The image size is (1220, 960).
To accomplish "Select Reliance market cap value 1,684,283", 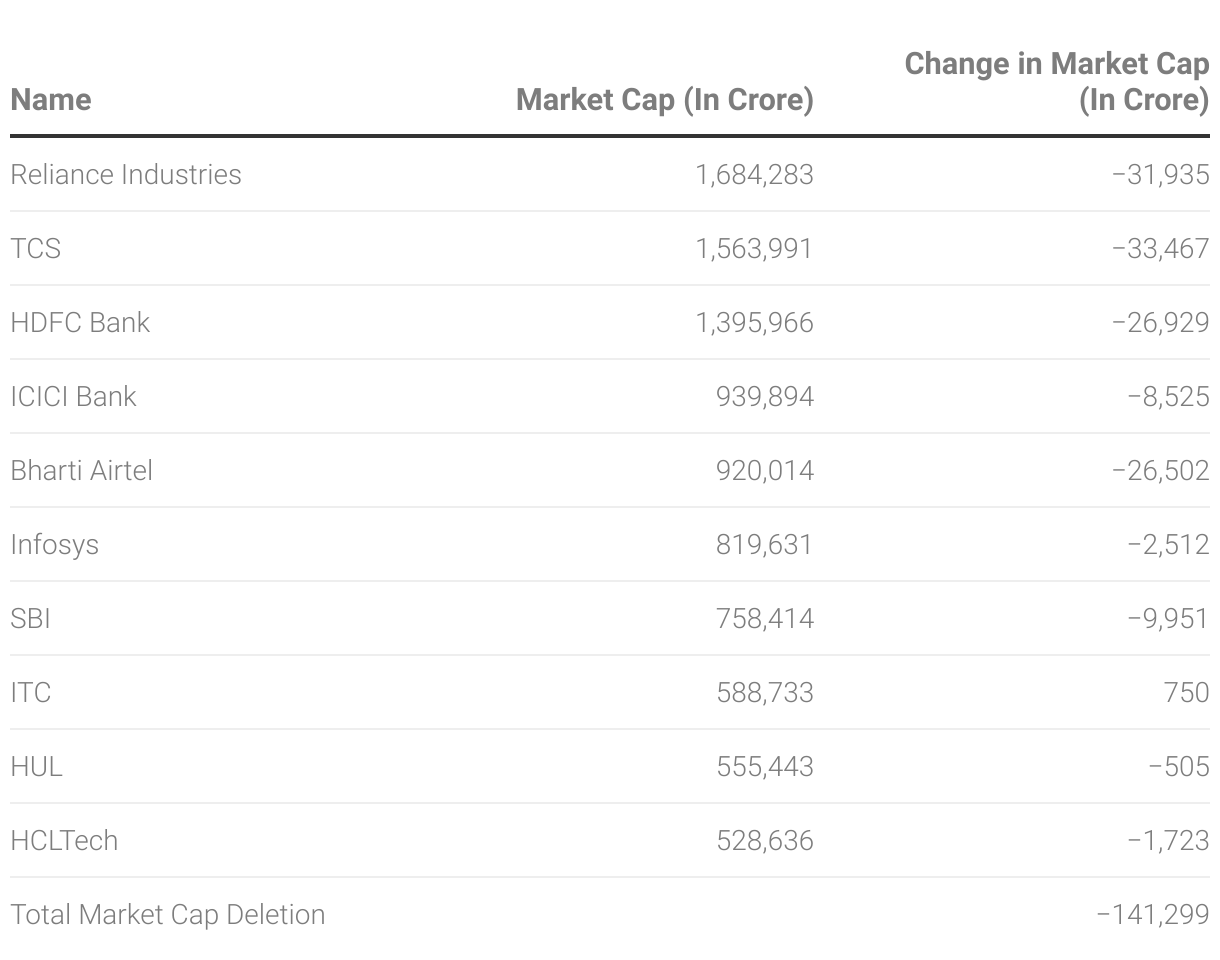I will 754,175.
